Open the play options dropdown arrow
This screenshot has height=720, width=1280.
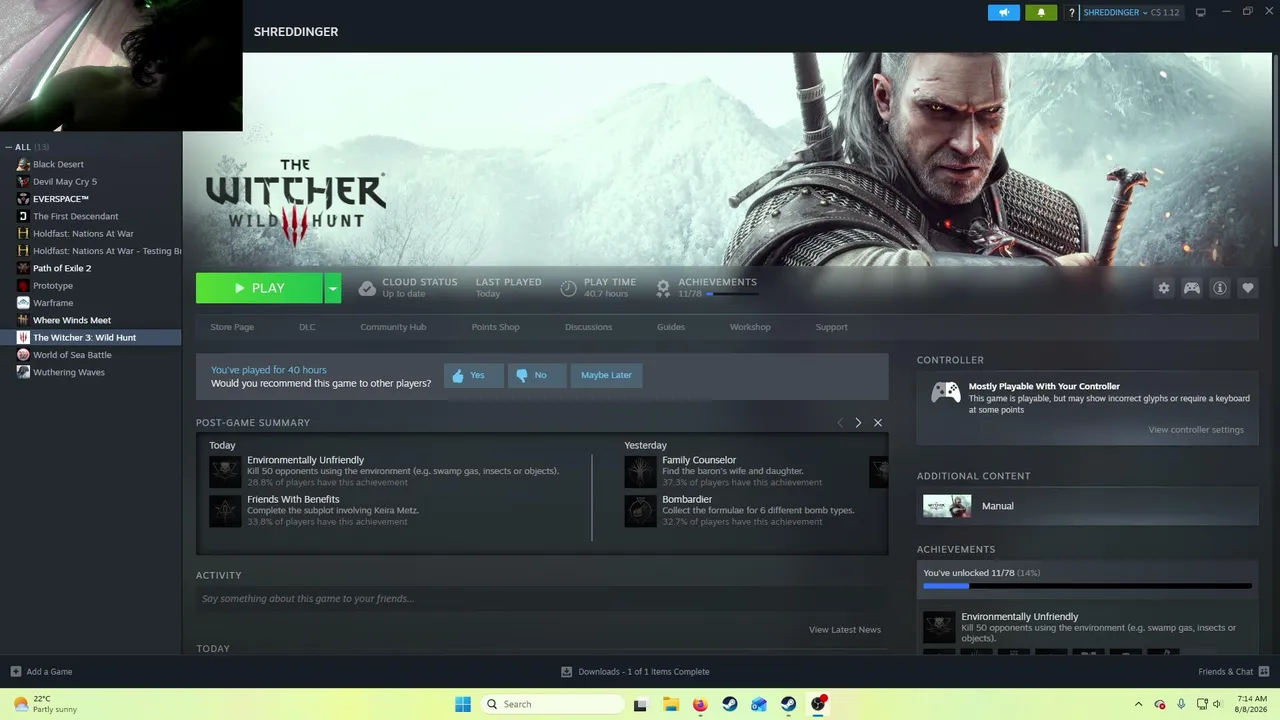click(333, 288)
